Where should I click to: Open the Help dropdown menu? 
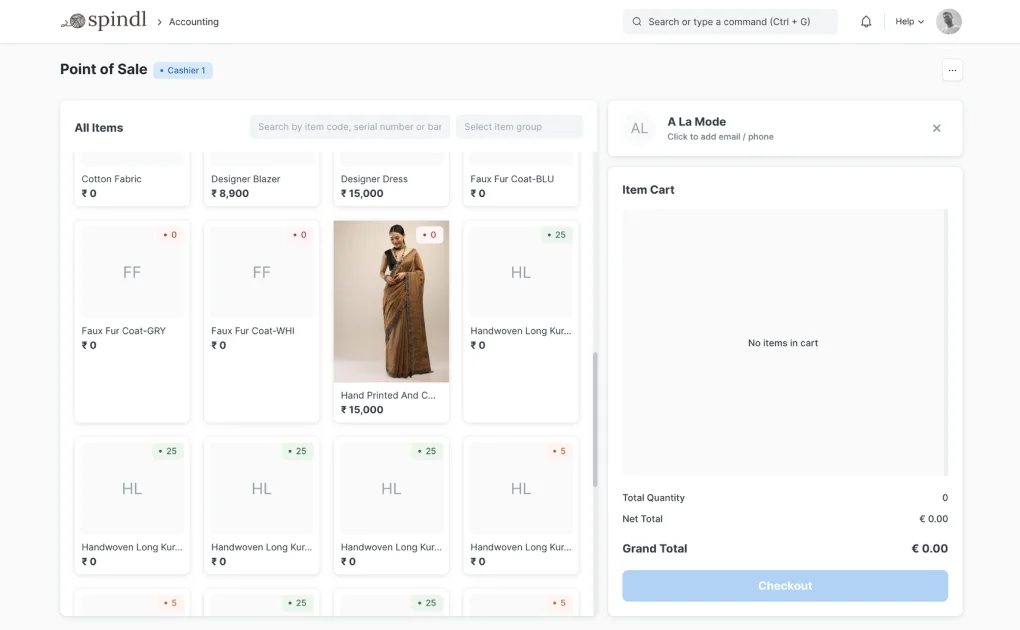[x=908, y=20]
